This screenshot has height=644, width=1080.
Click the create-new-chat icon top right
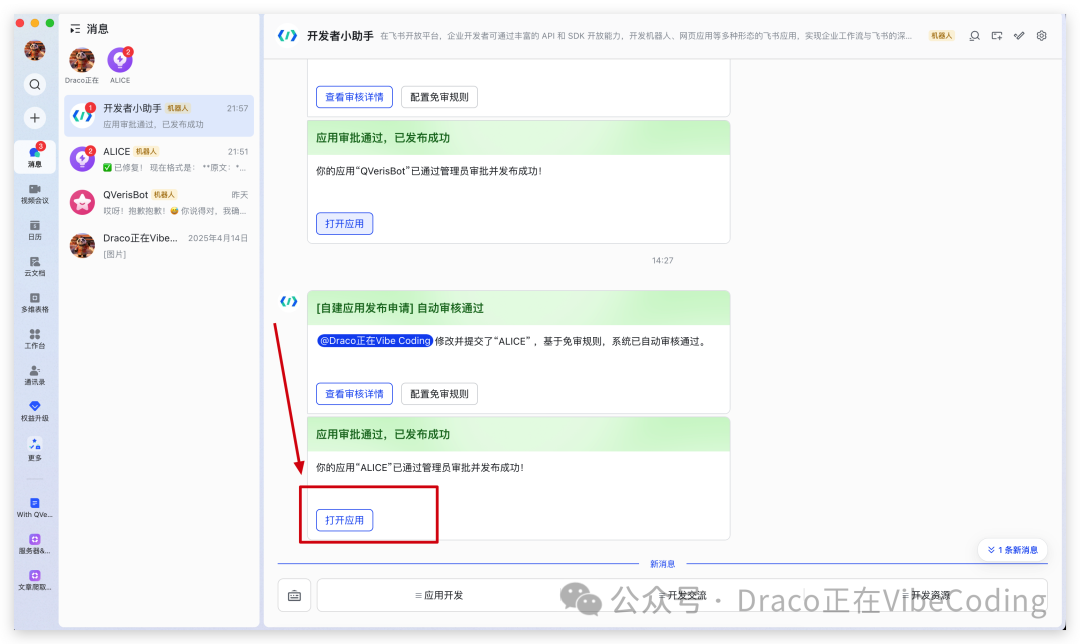coord(996,35)
